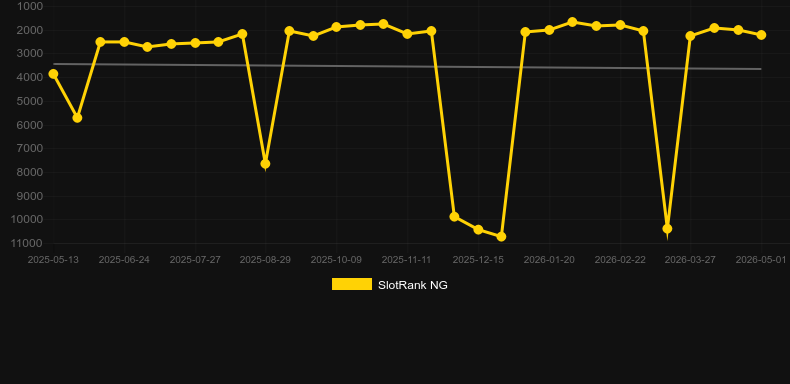Select the March 2026 dip point near 10400
790x384 pixels.
[x=667, y=229]
